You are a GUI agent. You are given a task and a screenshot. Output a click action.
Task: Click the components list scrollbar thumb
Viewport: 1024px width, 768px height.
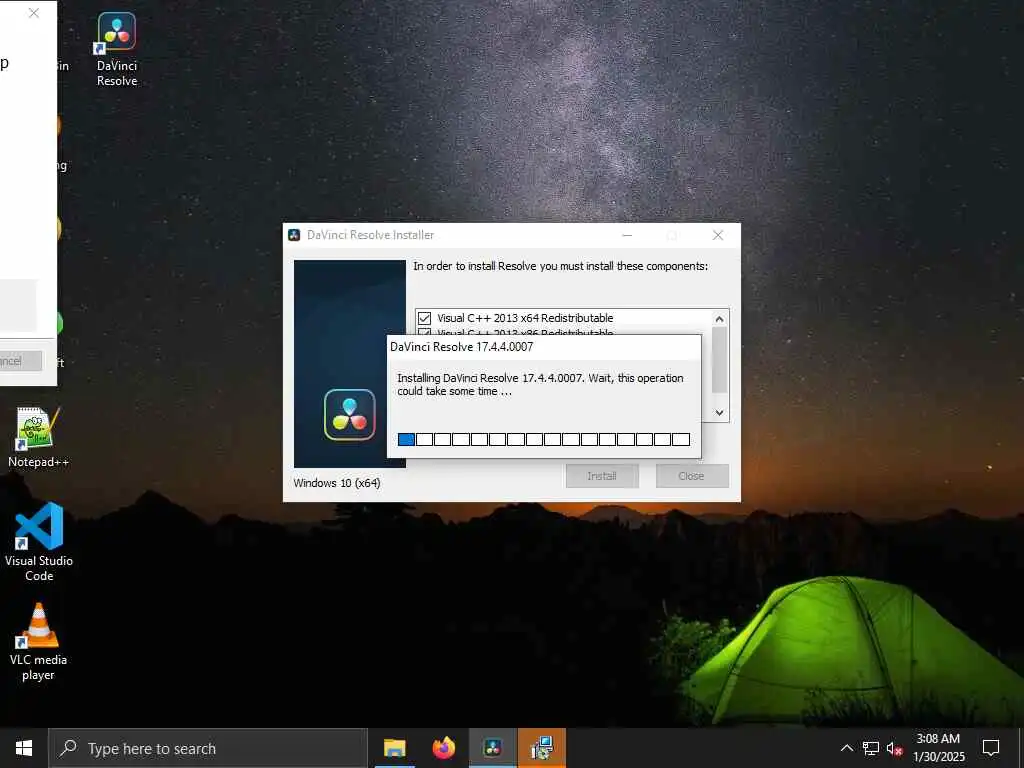pos(719,359)
